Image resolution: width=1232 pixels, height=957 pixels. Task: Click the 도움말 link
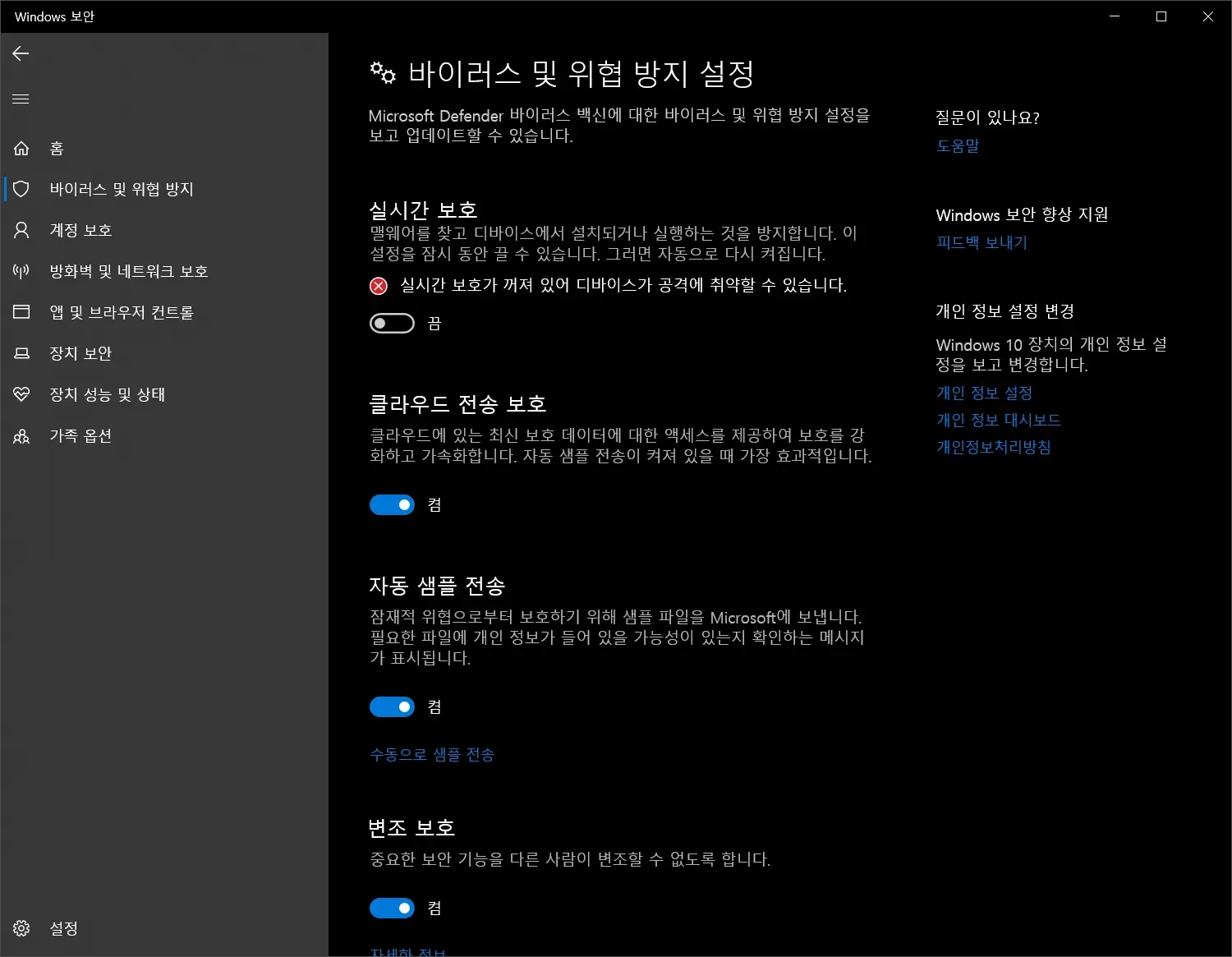[x=958, y=145]
